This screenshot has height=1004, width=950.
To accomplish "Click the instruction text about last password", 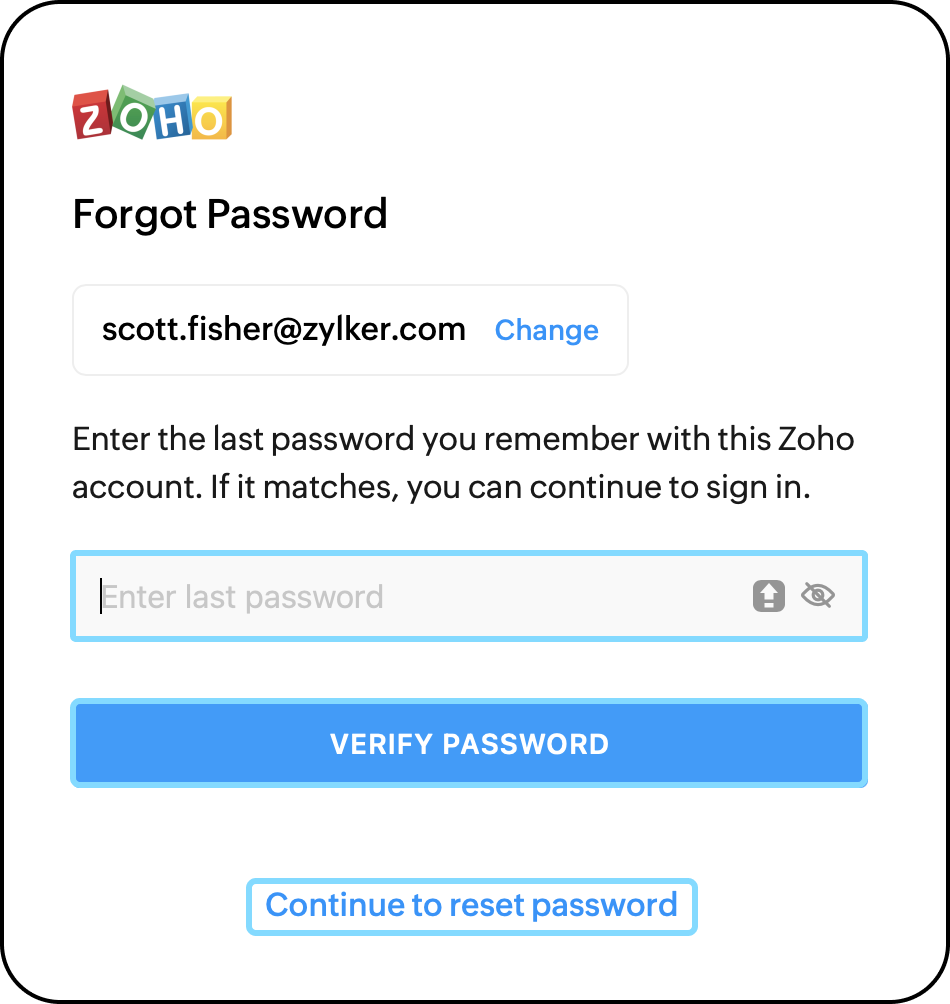I will pos(463,463).
